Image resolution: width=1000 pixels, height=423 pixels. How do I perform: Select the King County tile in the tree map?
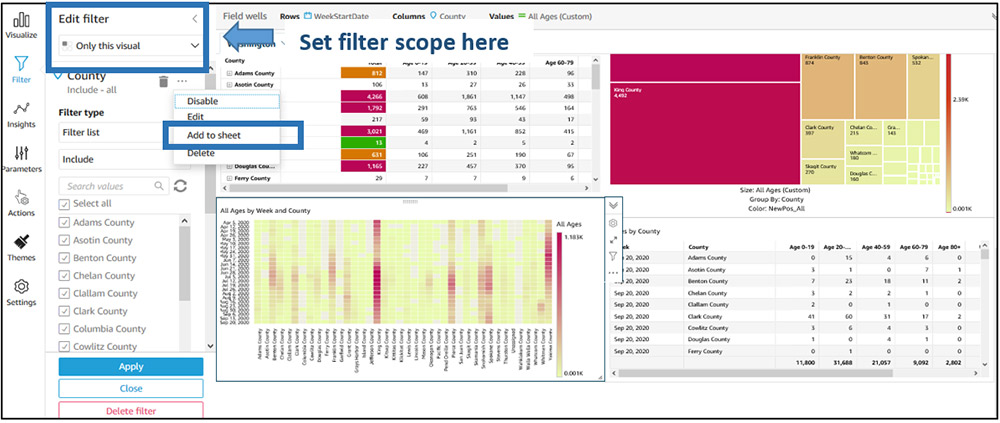tap(705, 133)
